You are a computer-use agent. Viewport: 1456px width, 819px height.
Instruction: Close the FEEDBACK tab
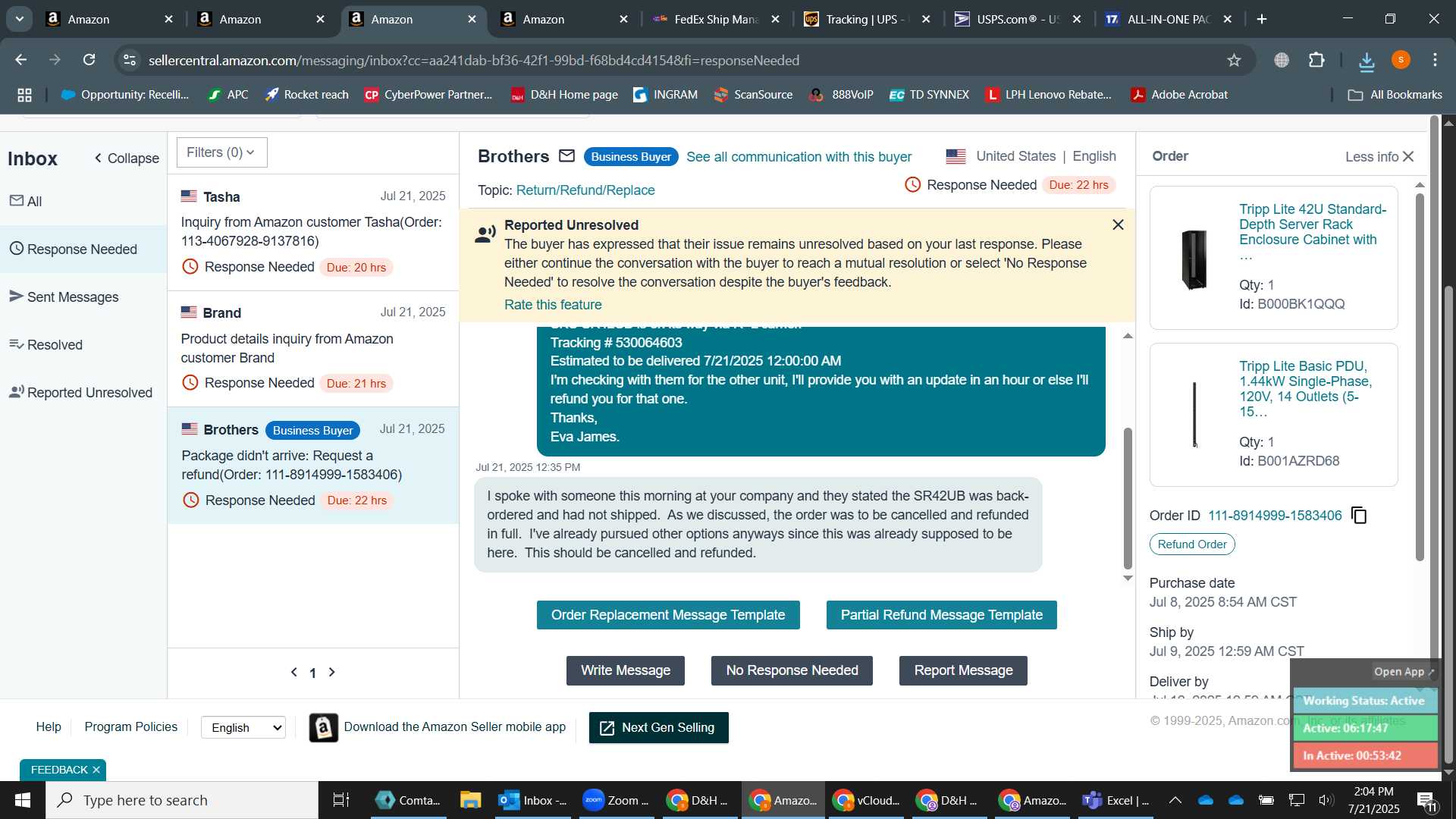click(x=96, y=770)
